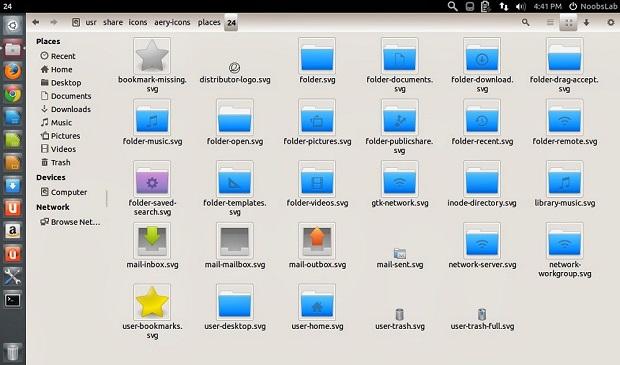The image size is (620, 365).
Task: Launch Chrome from the dock
Action: [13, 95]
